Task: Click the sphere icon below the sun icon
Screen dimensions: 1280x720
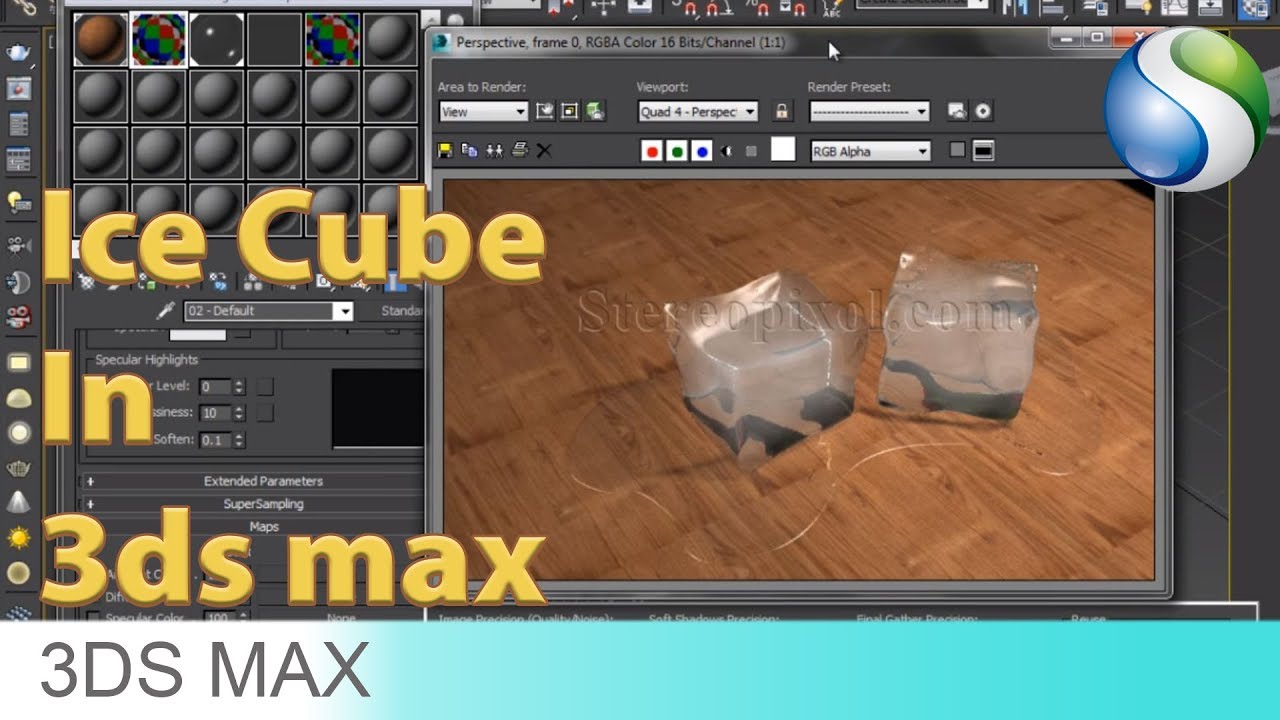Action: [18, 574]
